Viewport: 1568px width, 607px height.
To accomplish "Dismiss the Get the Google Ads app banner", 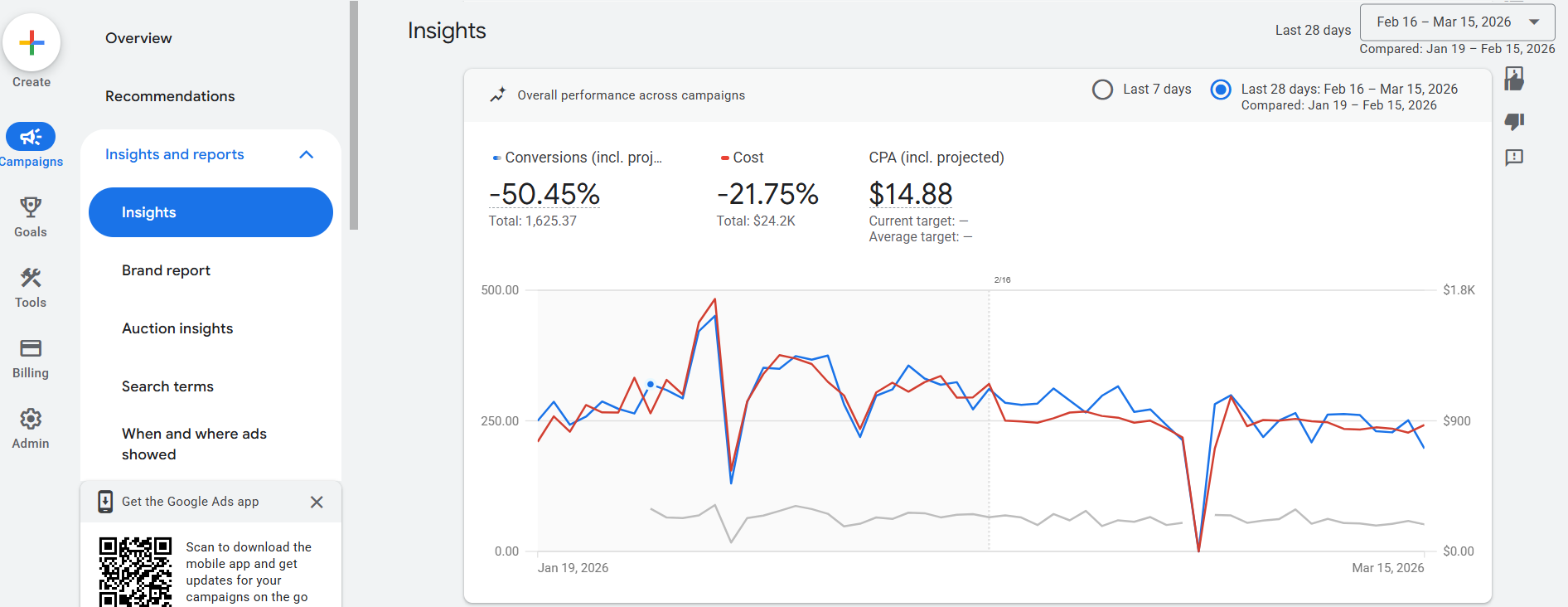I will point(317,502).
